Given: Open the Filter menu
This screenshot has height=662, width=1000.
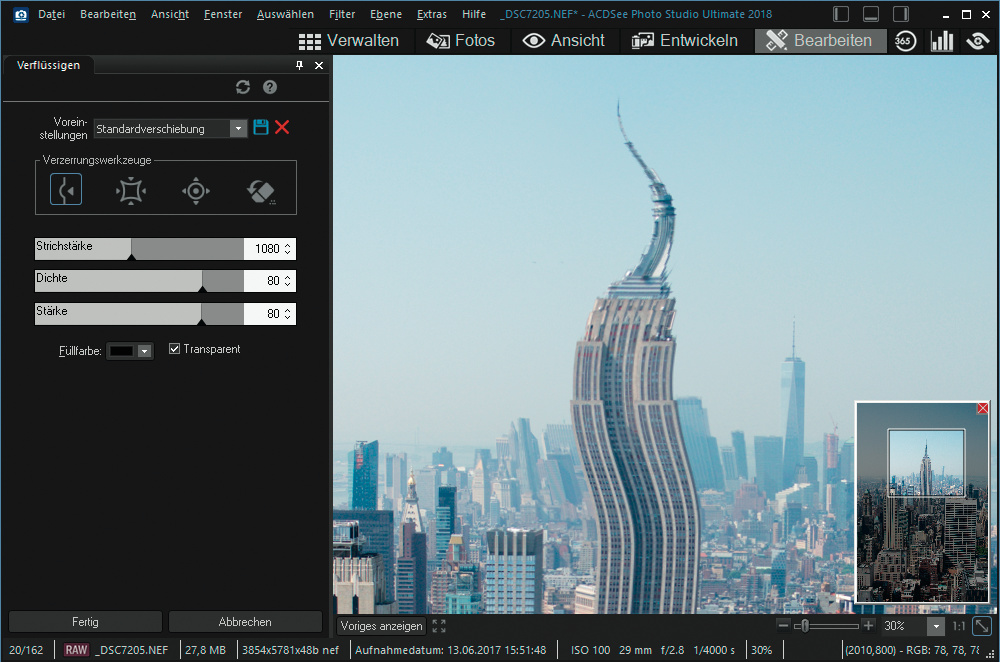Looking at the screenshot, I should point(341,14).
